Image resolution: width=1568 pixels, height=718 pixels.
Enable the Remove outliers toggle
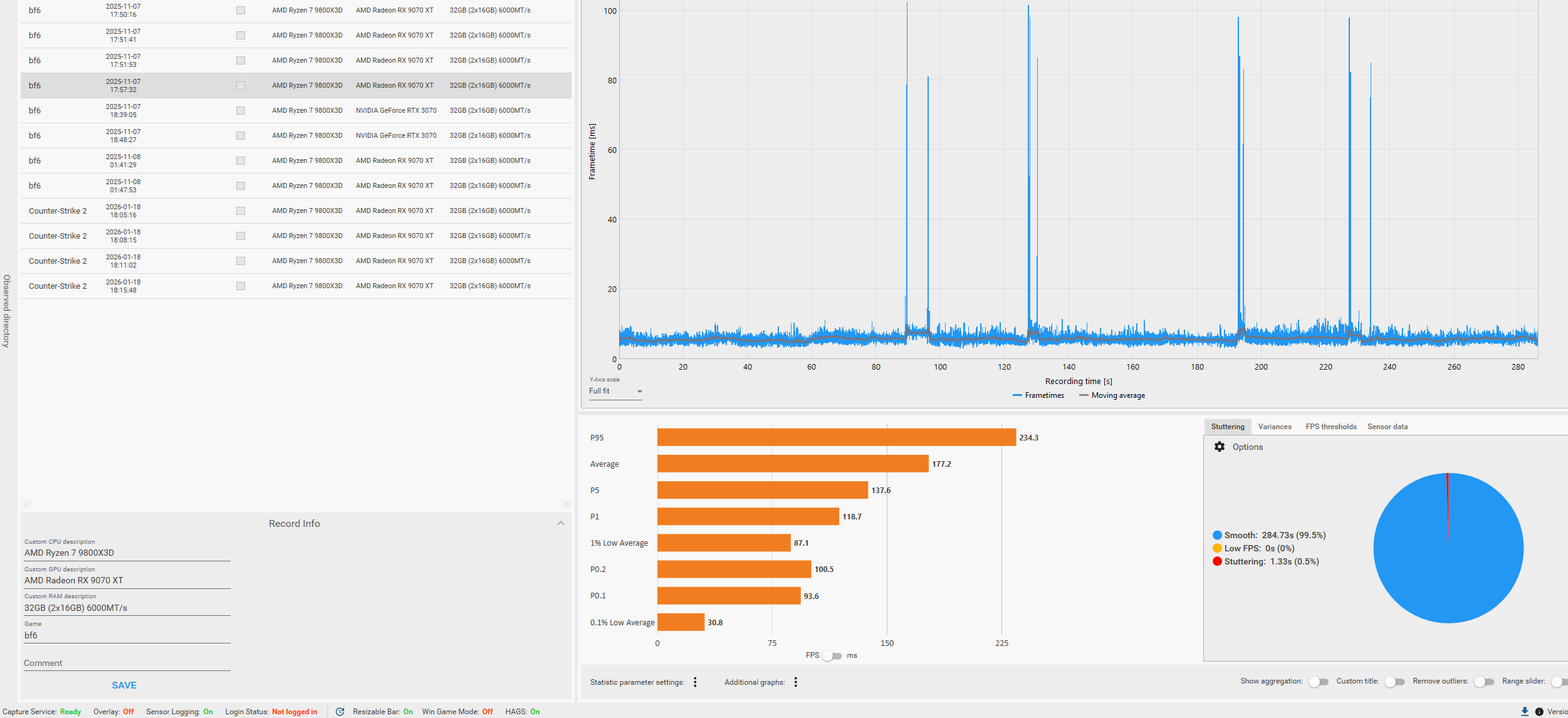point(1483,682)
